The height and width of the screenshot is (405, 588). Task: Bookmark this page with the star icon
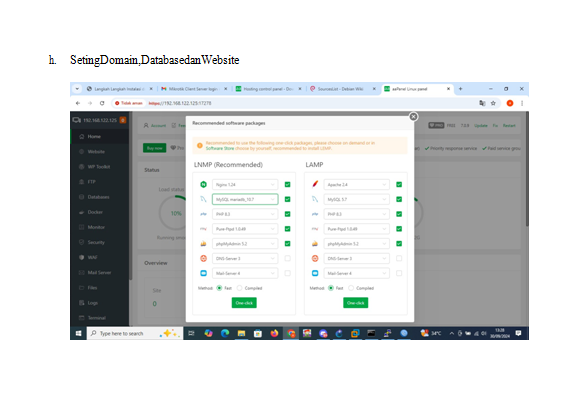[x=493, y=103]
